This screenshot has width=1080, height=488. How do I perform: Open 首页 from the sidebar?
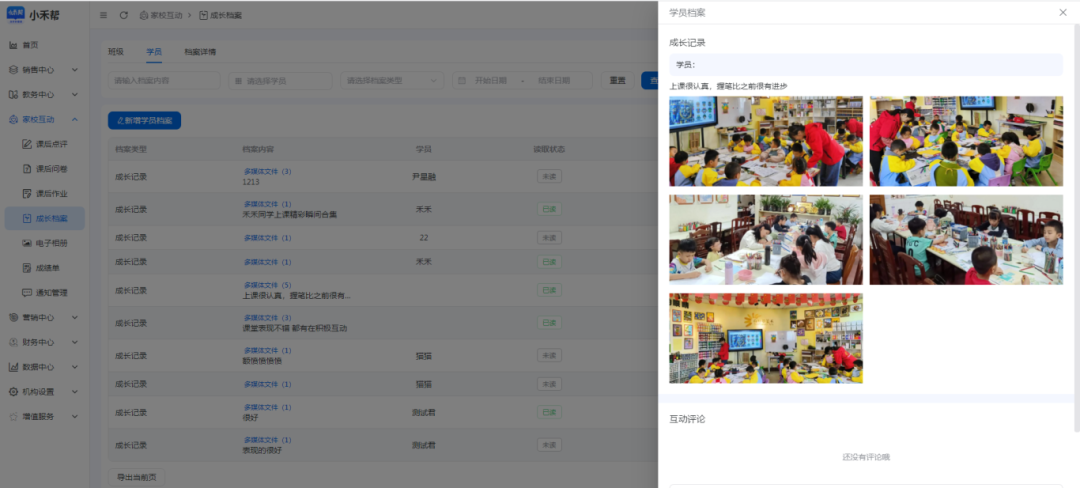pos(30,45)
